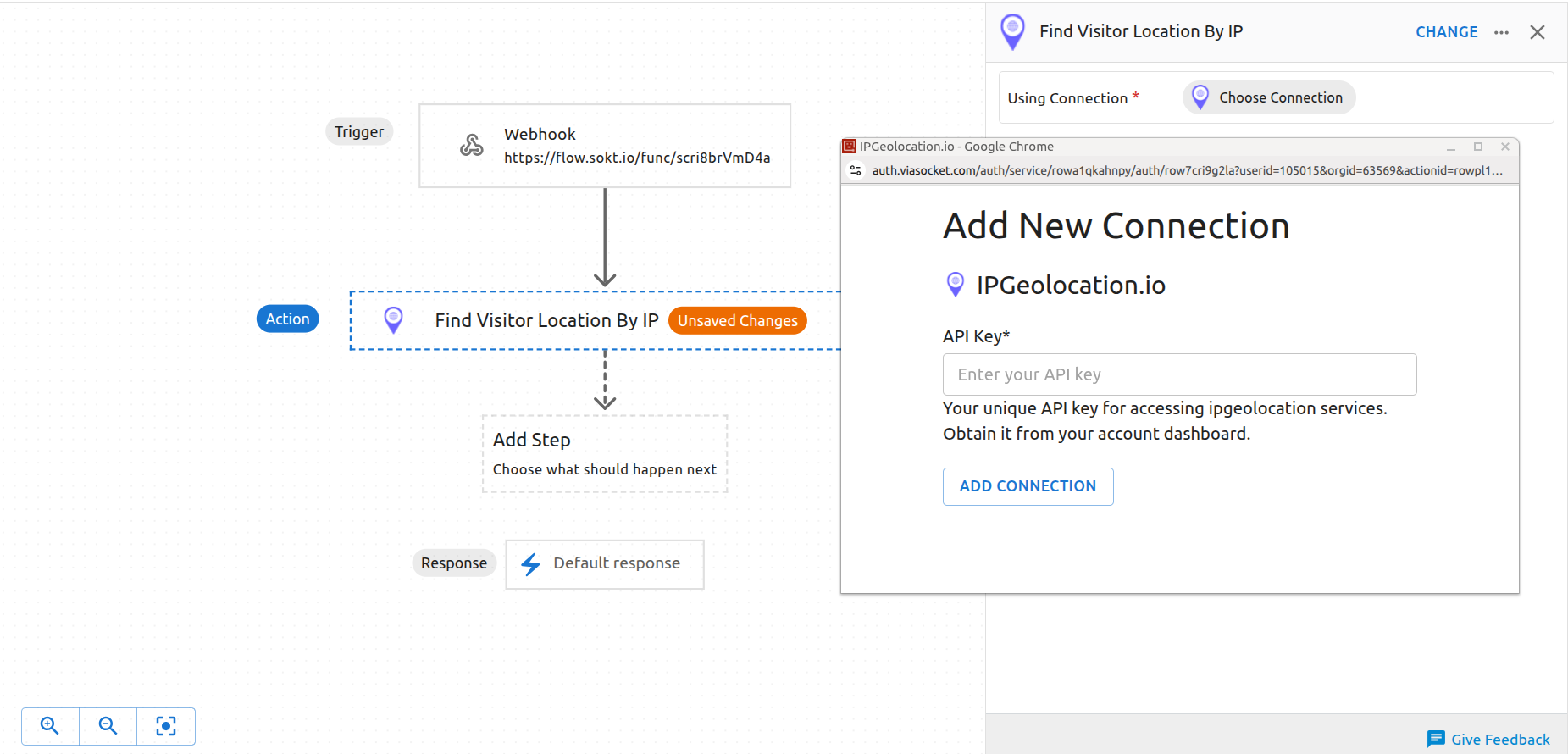Screen dimensions: 1568x754
Task: Click the Unsaved Changes badge
Action: pos(737,321)
